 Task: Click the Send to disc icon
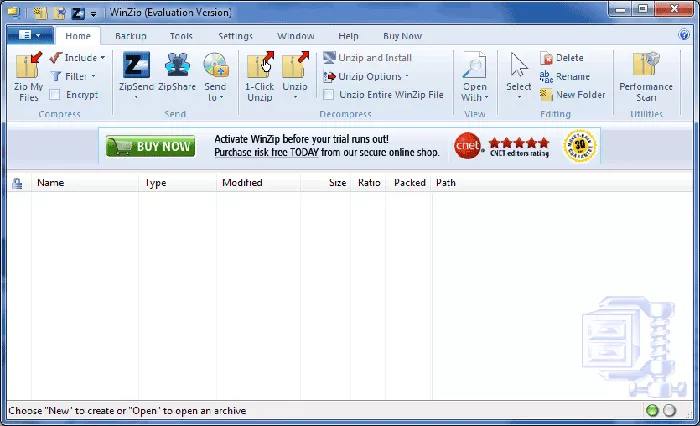point(216,65)
